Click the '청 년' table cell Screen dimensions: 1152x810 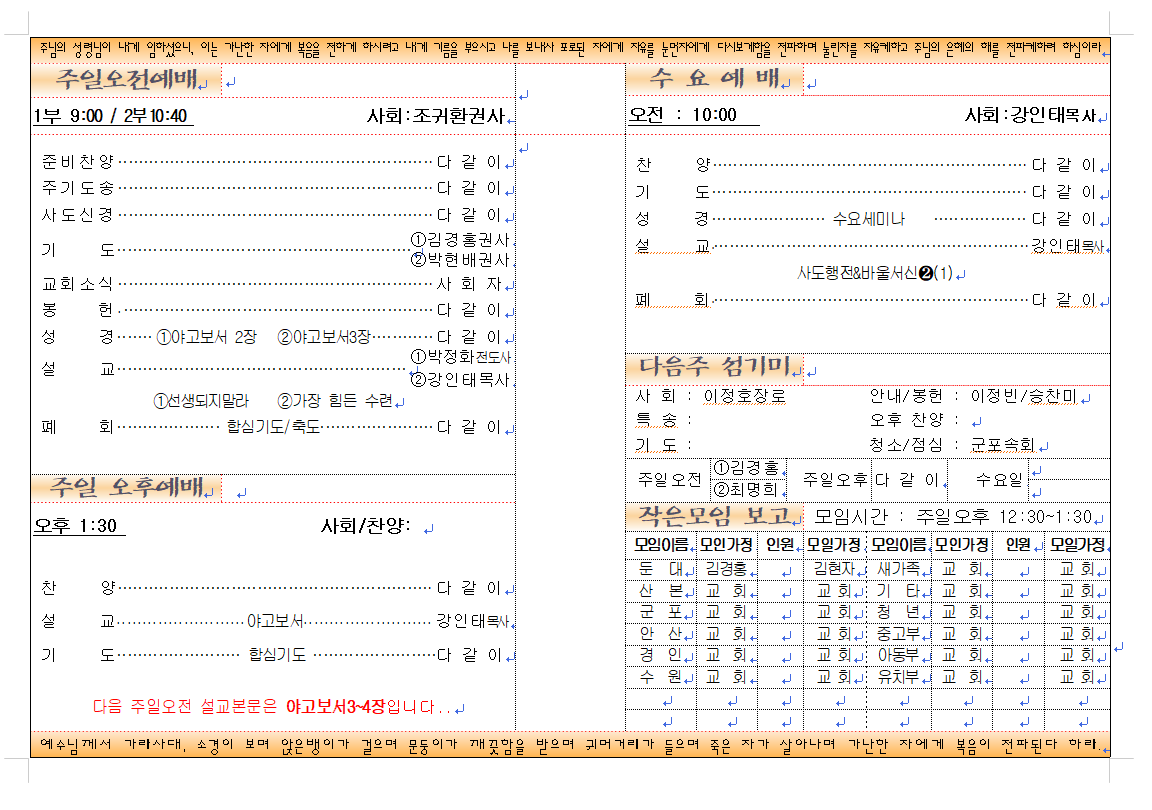(899, 612)
